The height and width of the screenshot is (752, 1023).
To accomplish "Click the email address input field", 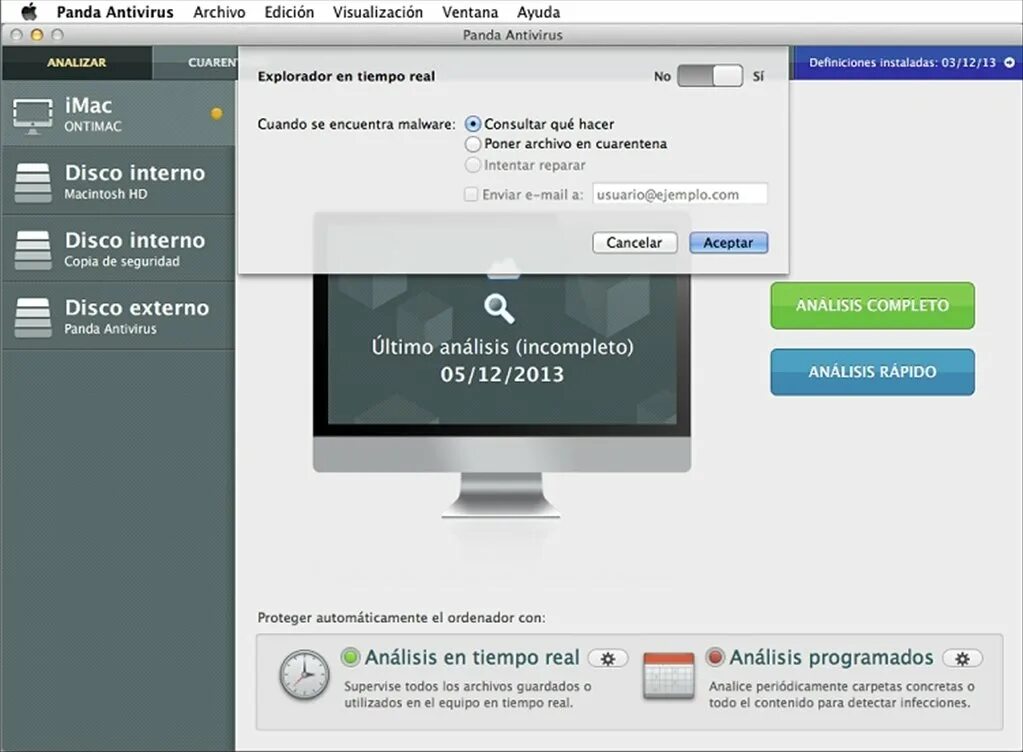I will [680, 194].
